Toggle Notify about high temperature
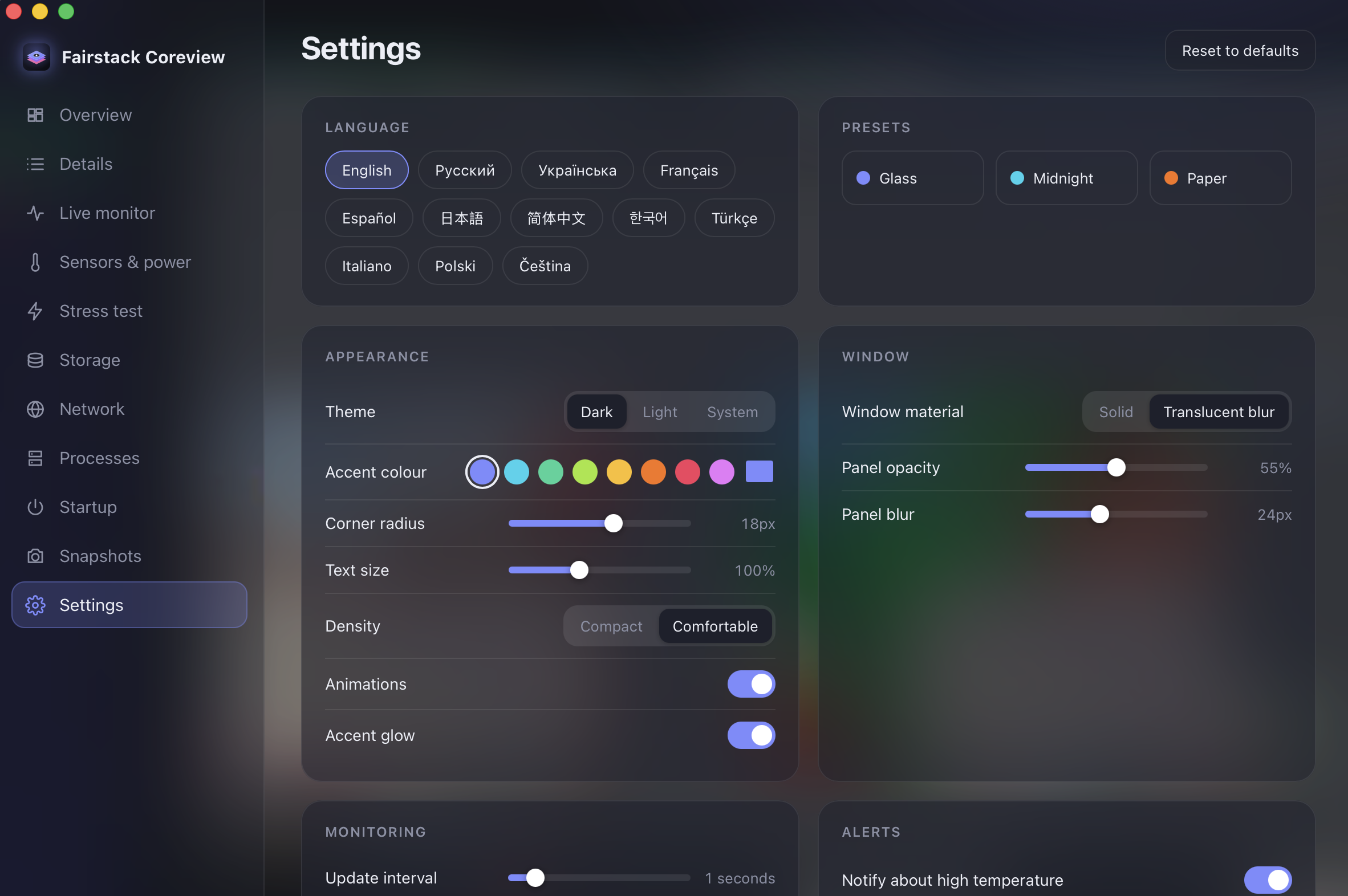The width and height of the screenshot is (1348, 896). pyautogui.click(x=1268, y=880)
